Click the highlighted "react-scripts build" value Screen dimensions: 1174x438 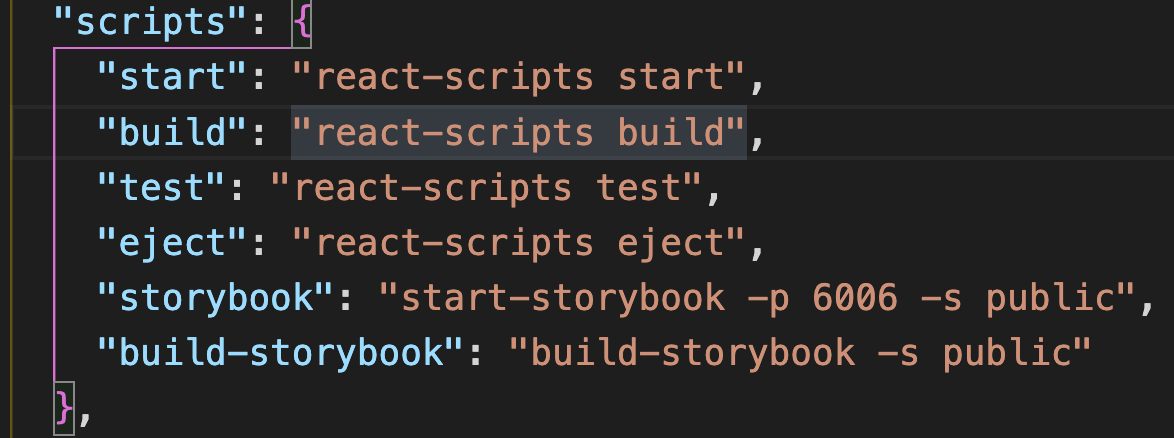[518, 133]
